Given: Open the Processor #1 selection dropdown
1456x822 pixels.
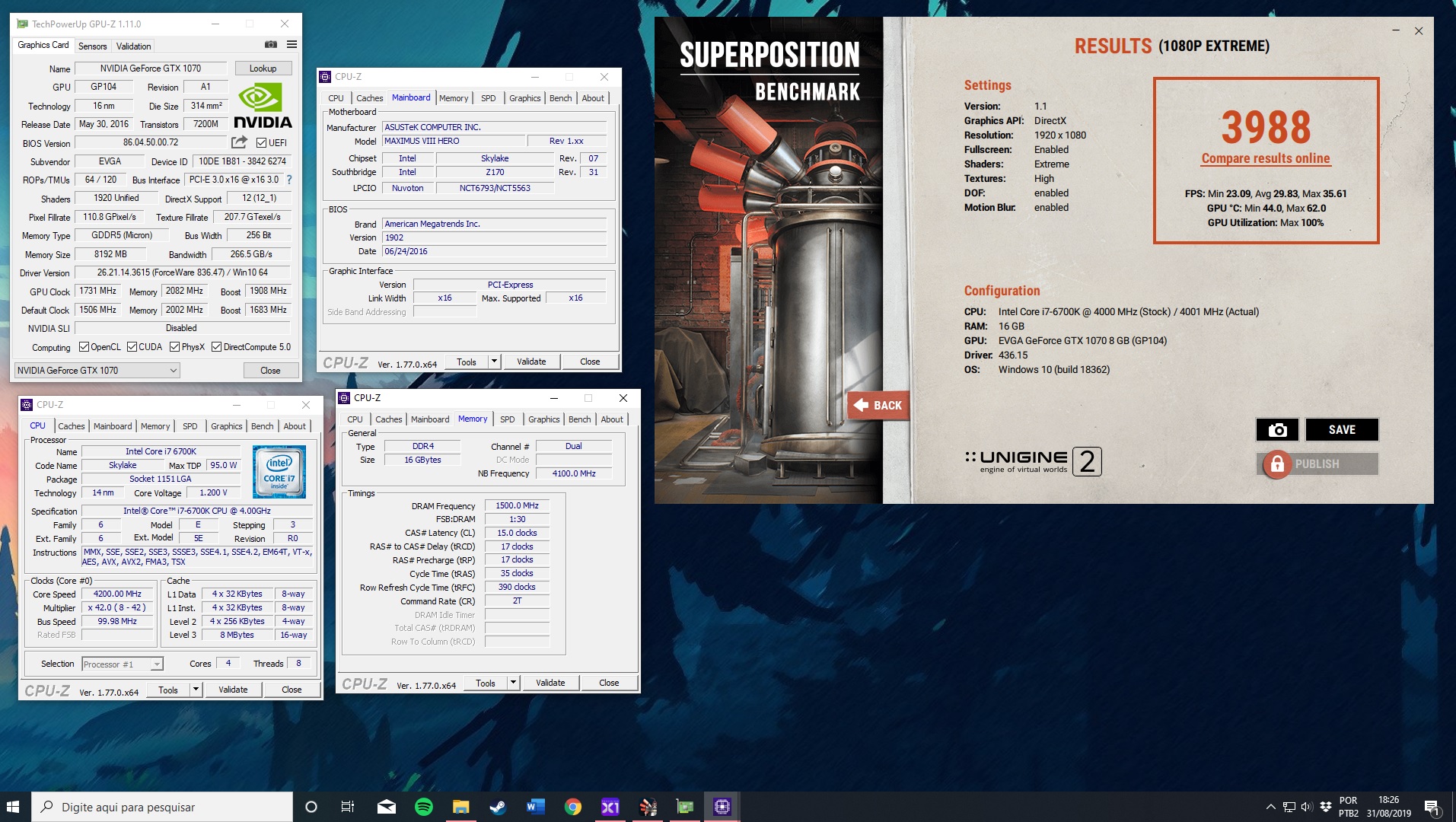Looking at the screenshot, I should pyautogui.click(x=123, y=664).
